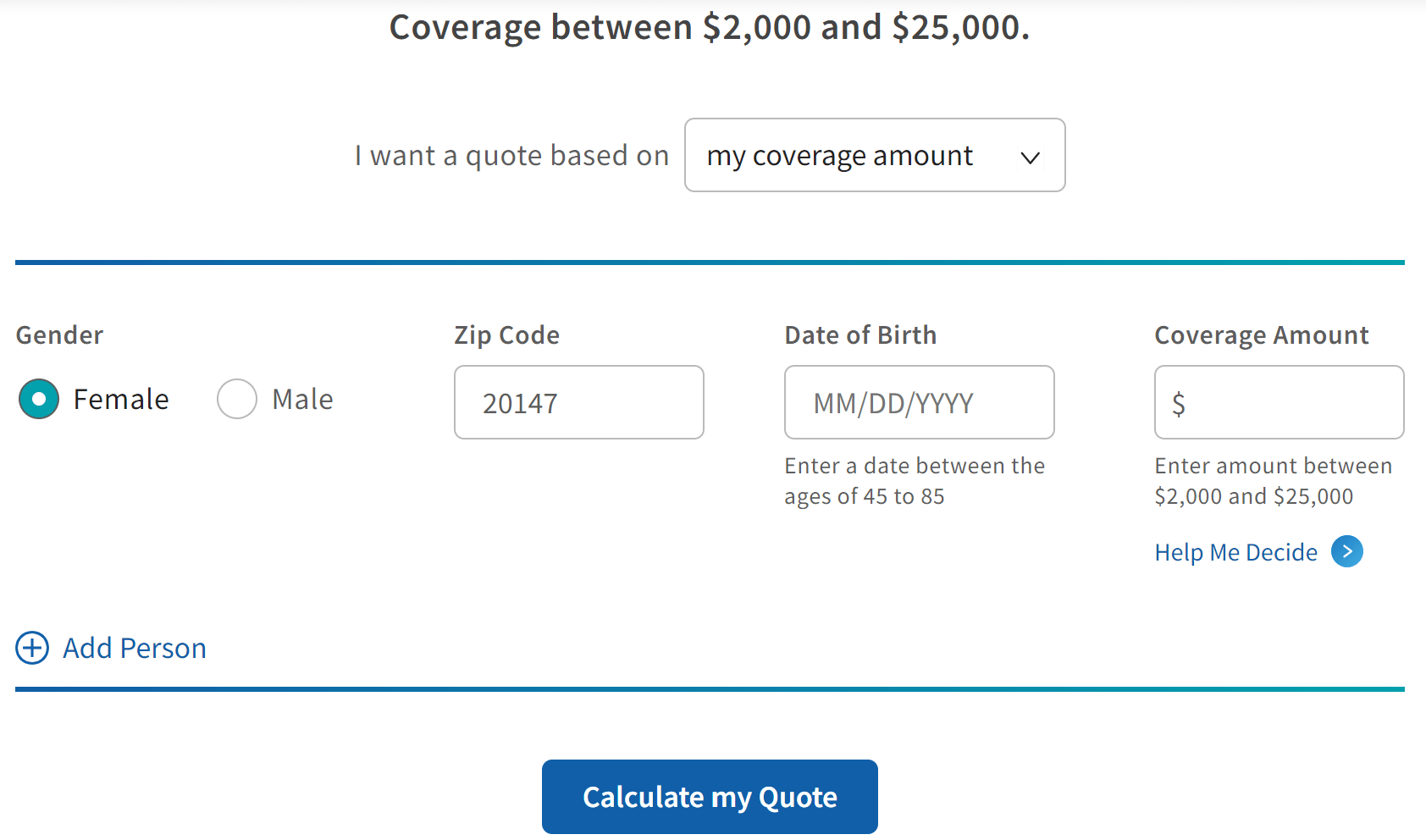Select the Female radio button
The image size is (1426, 840).
click(39, 399)
